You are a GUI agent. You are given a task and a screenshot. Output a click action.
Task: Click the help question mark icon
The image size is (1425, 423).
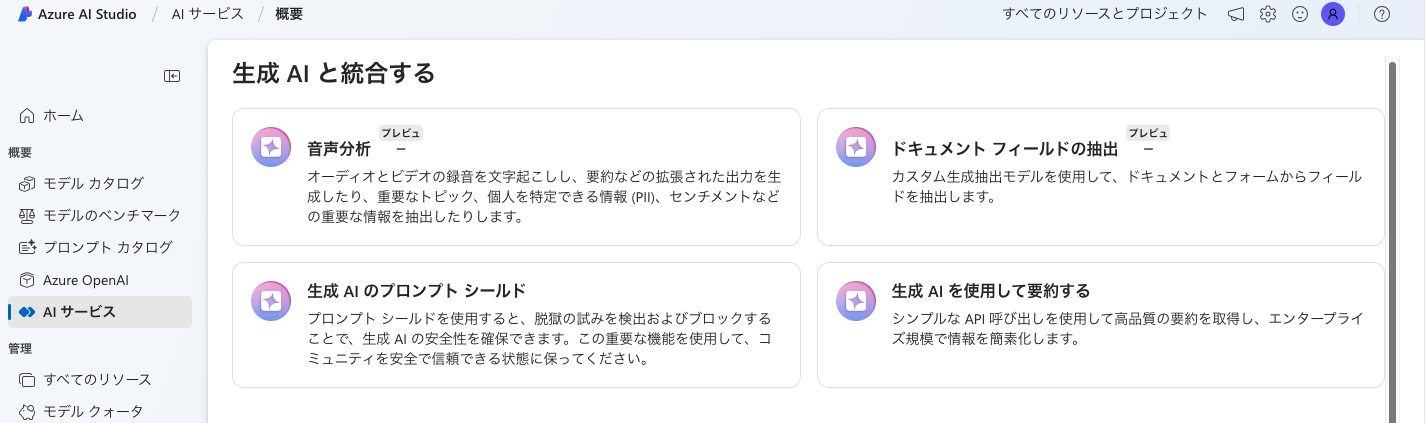click(1382, 14)
